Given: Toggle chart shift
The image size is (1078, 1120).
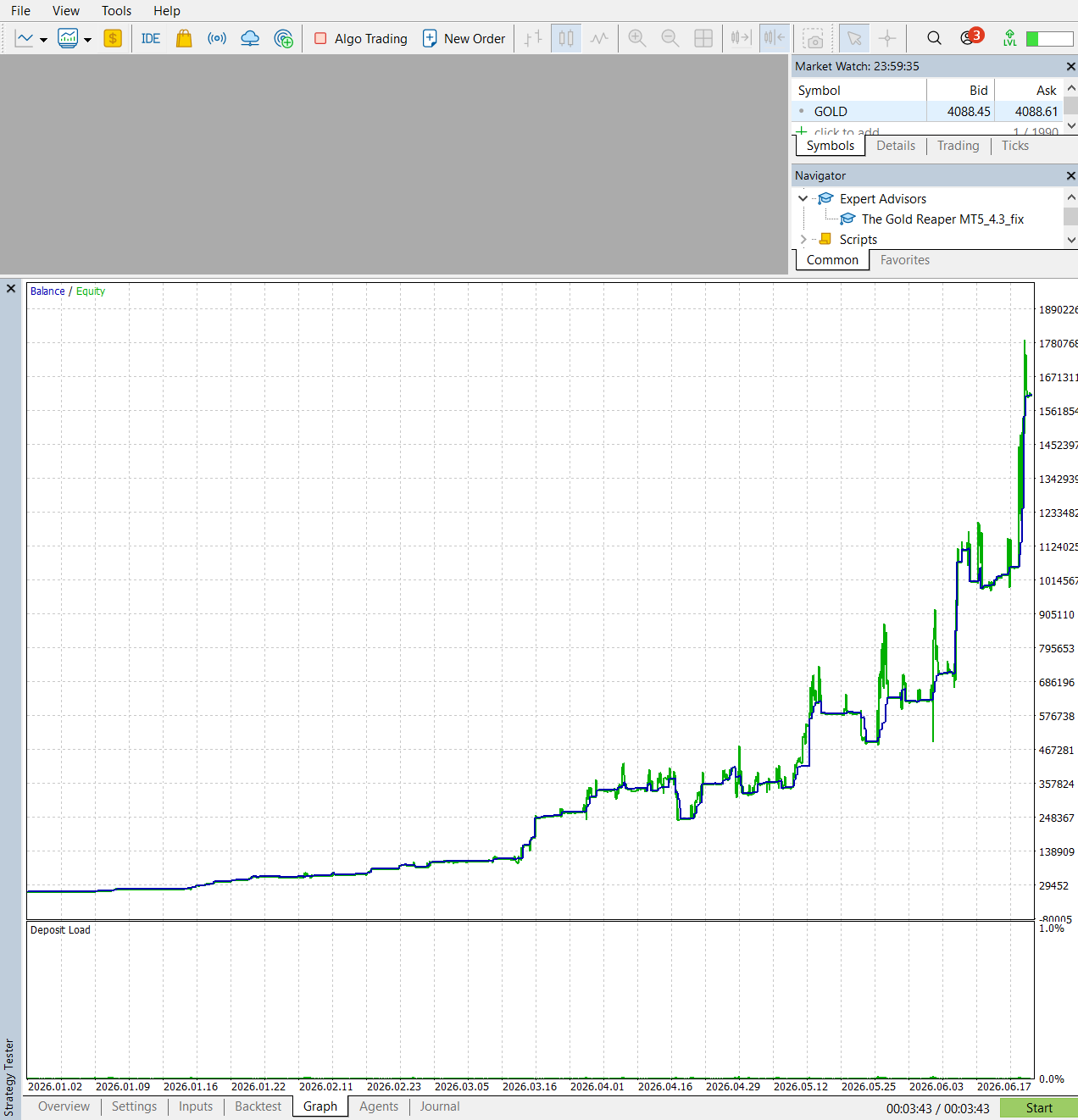Looking at the screenshot, I should point(774,39).
